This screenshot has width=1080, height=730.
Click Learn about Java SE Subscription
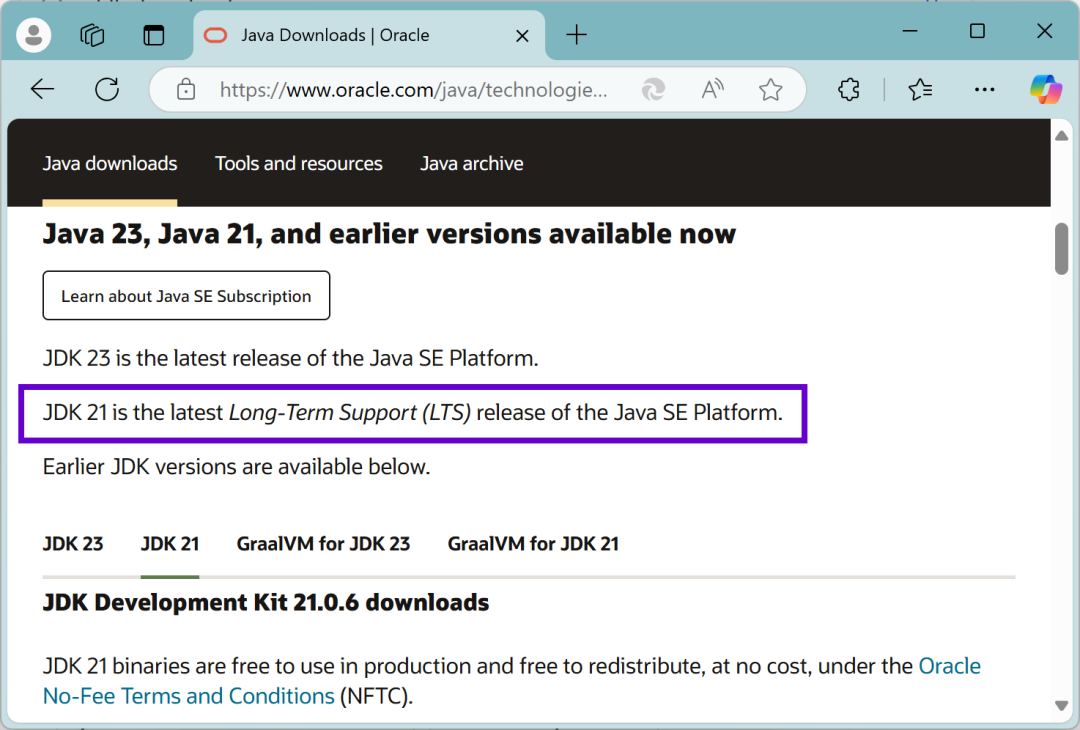(x=186, y=296)
